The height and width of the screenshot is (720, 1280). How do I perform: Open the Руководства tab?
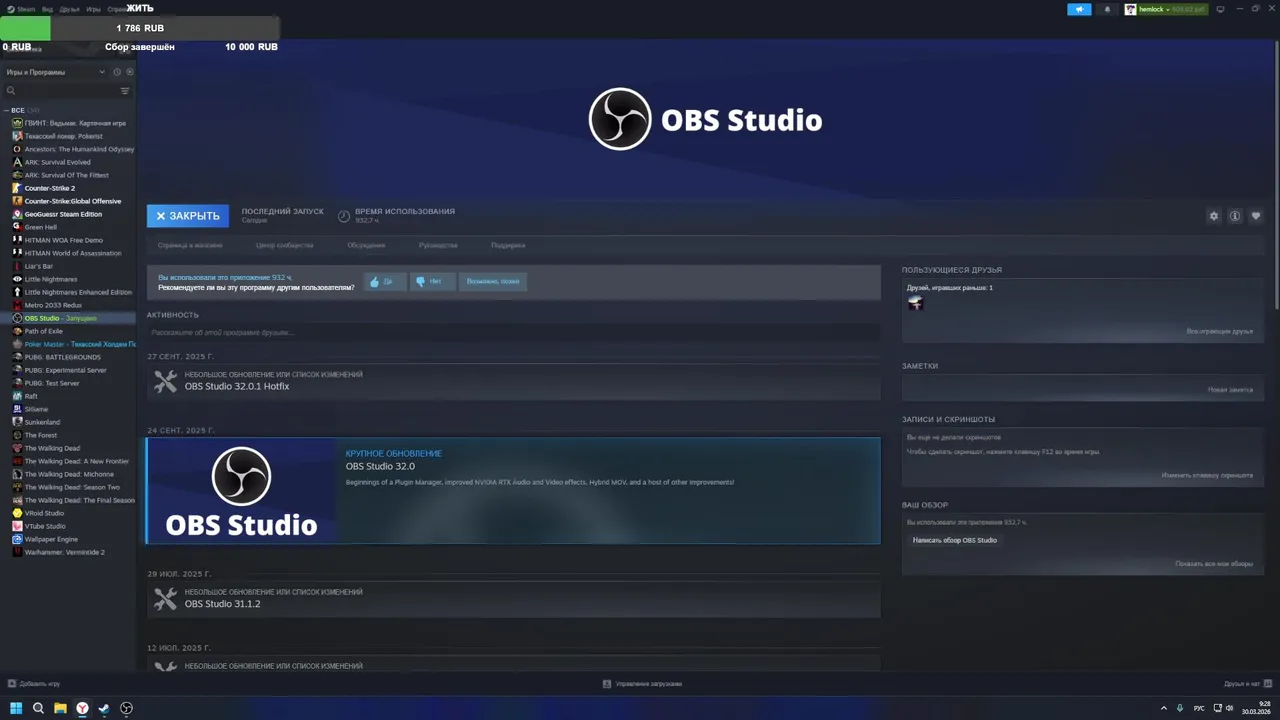click(x=438, y=245)
